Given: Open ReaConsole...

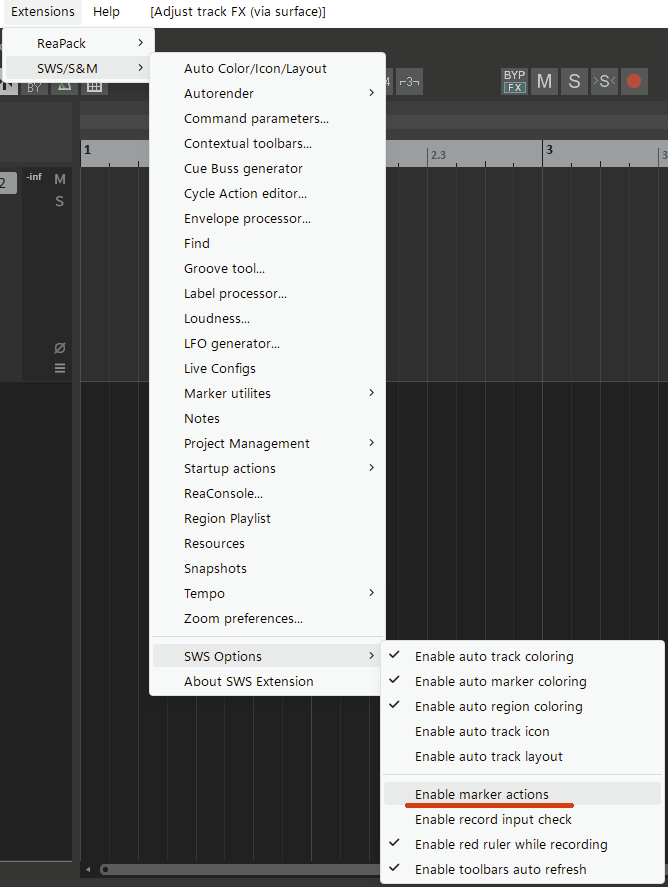Looking at the screenshot, I should [268, 493].
